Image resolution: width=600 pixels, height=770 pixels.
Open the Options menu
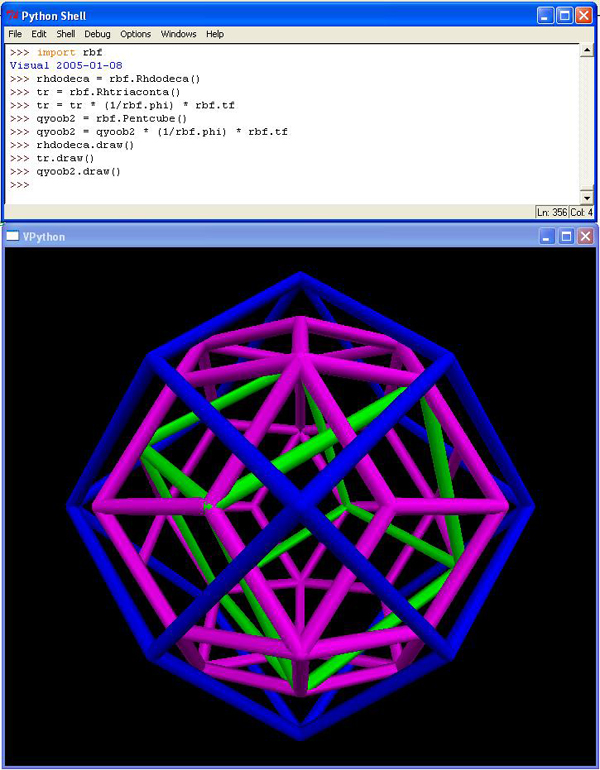(136, 34)
